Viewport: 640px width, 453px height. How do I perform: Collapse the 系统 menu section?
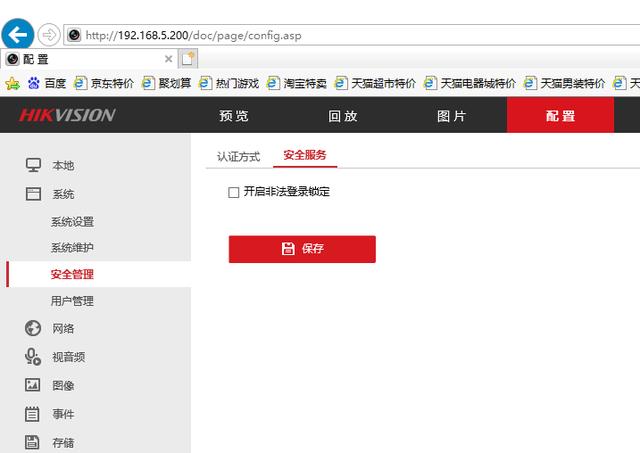coord(63,194)
